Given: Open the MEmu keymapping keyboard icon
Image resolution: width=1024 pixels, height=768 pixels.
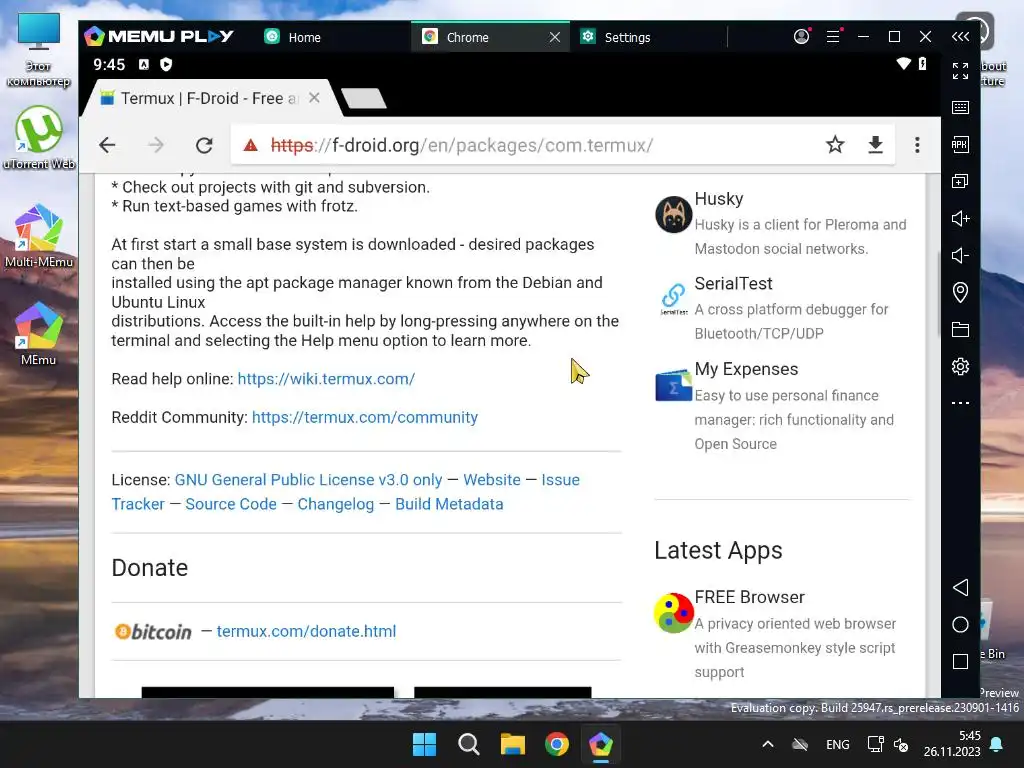Looking at the screenshot, I should [x=960, y=108].
